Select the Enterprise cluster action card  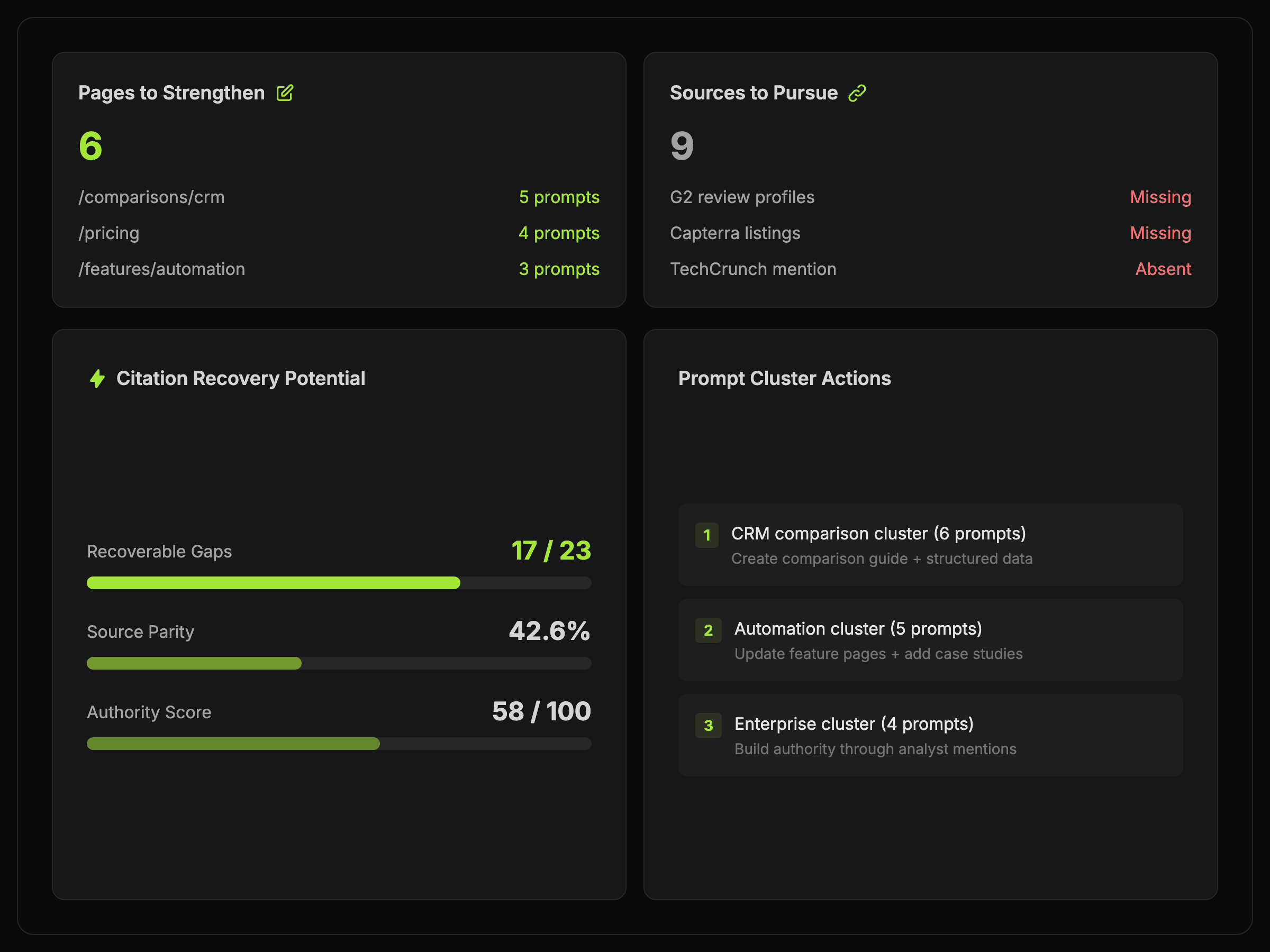coord(930,736)
